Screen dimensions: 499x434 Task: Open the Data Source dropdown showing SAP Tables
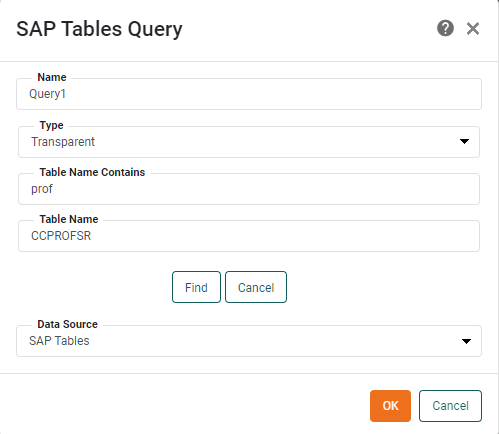pos(249,341)
